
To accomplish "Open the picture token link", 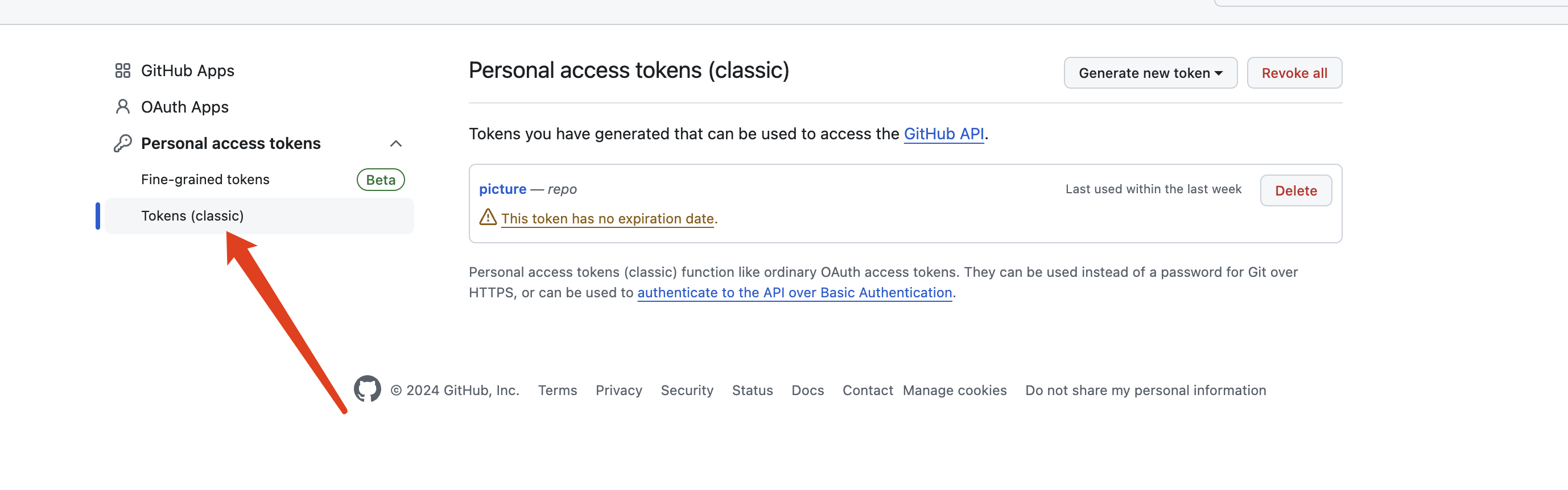I will (x=502, y=189).
